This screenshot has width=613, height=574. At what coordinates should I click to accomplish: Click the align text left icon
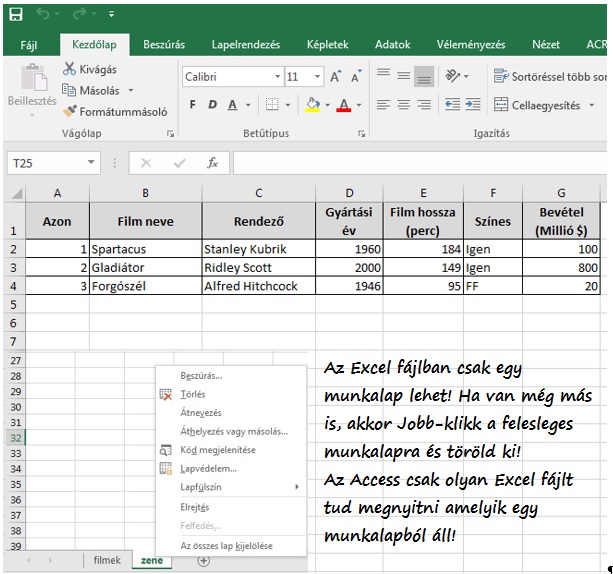click(384, 105)
